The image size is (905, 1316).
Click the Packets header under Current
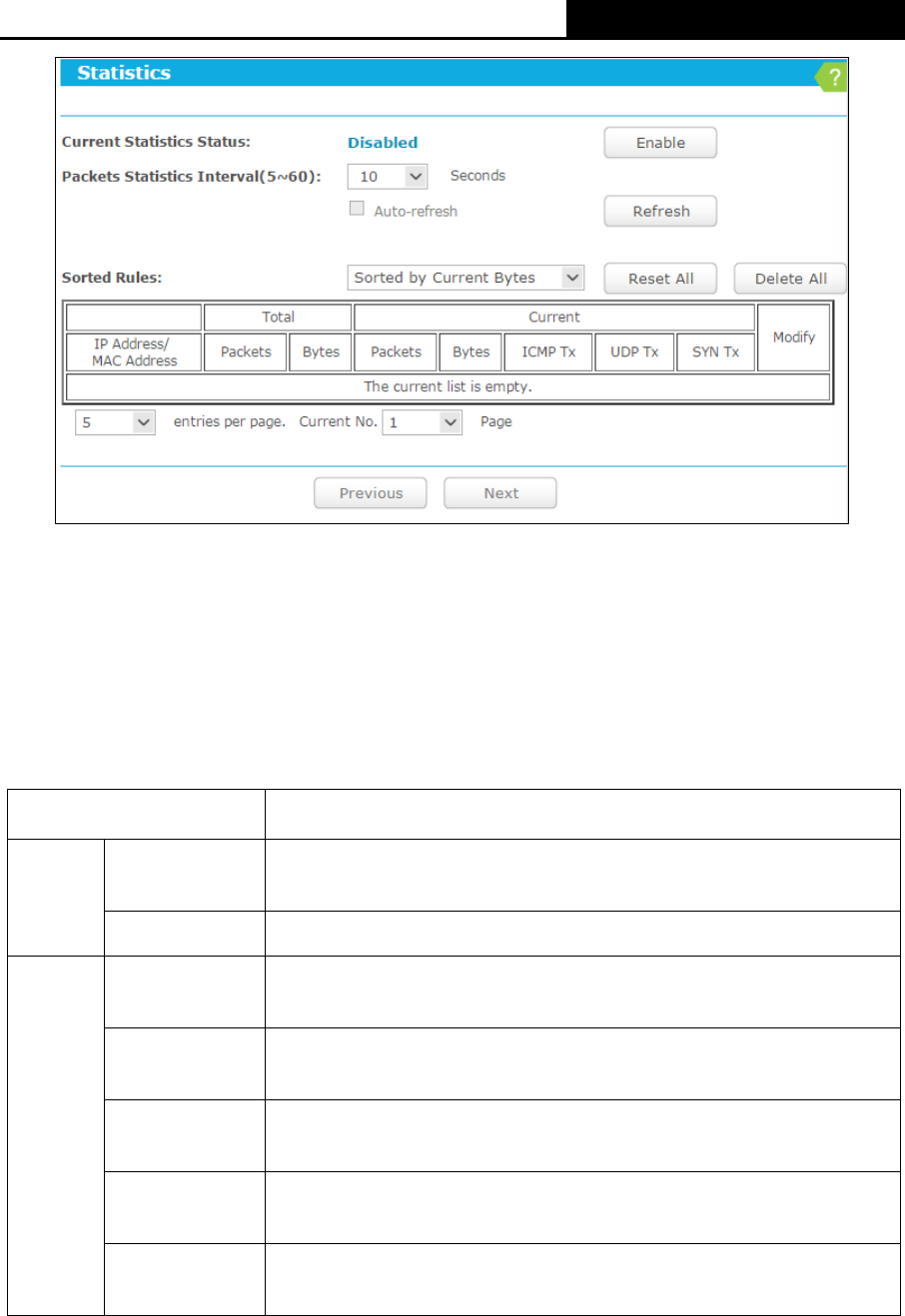[396, 352]
